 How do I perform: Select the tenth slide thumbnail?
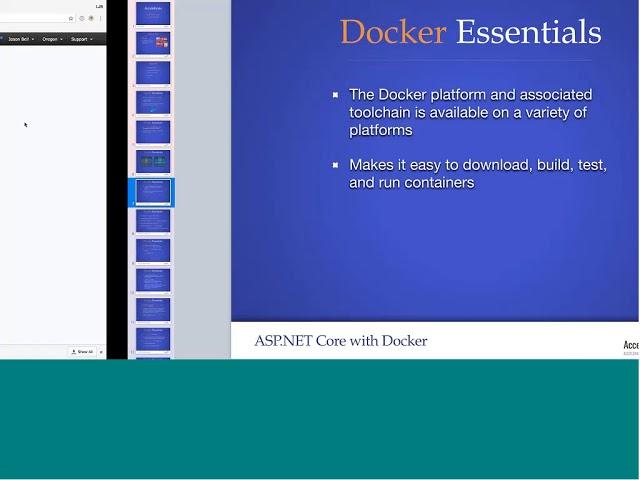(x=153, y=280)
